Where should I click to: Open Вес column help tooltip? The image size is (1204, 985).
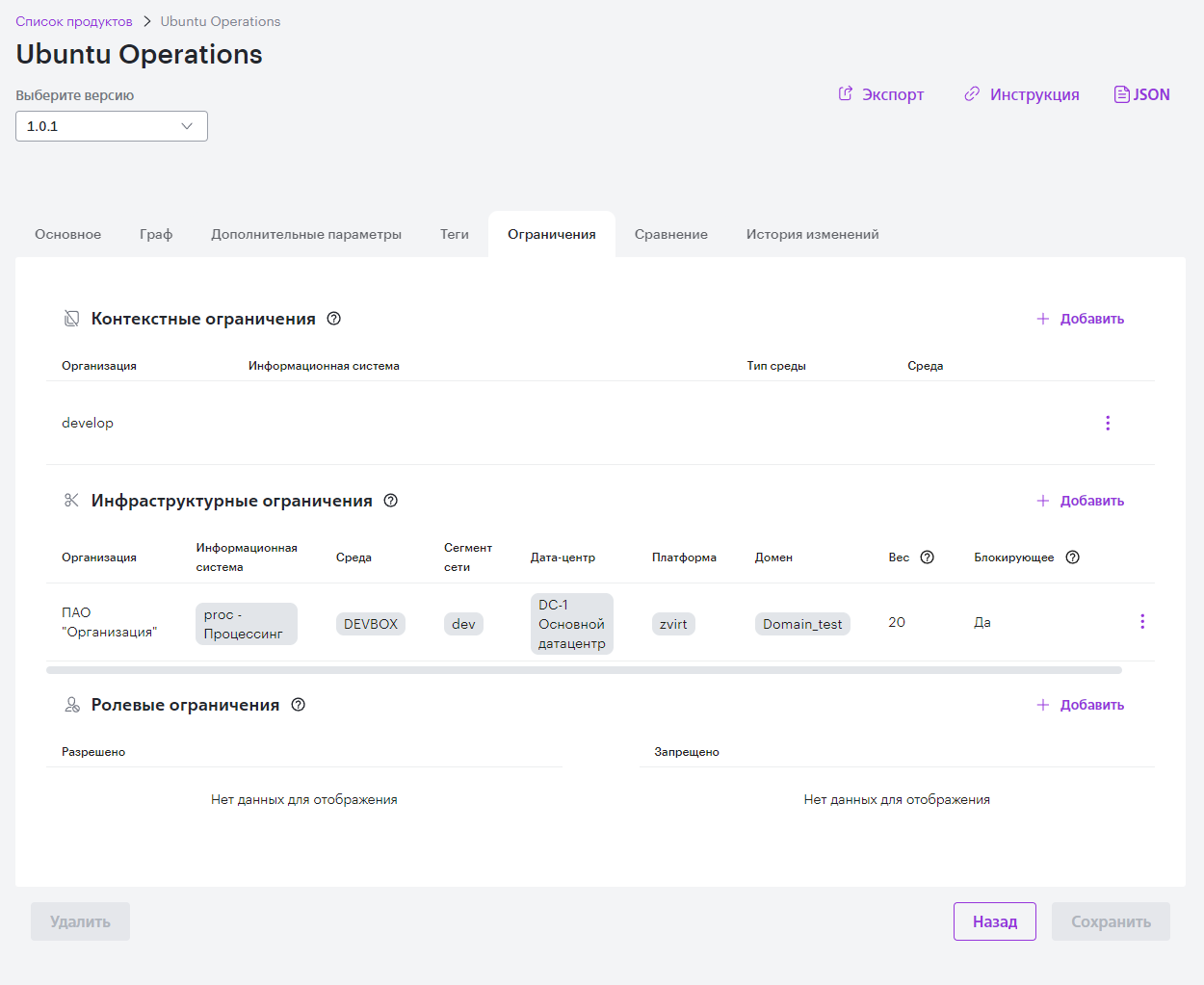[928, 557]
